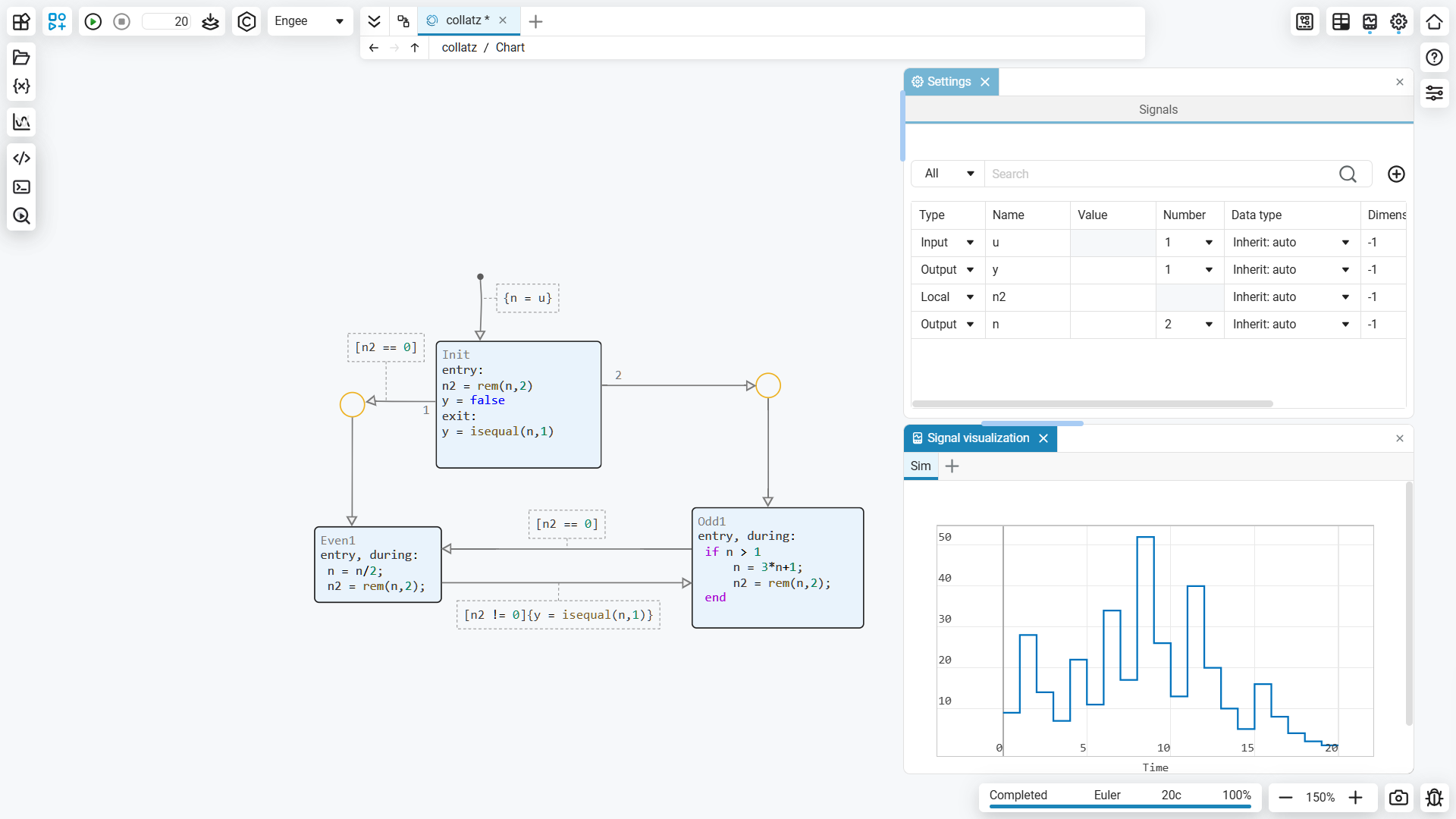Open the command line terminal icon
1456x819 pixels.
pos(21,187)
